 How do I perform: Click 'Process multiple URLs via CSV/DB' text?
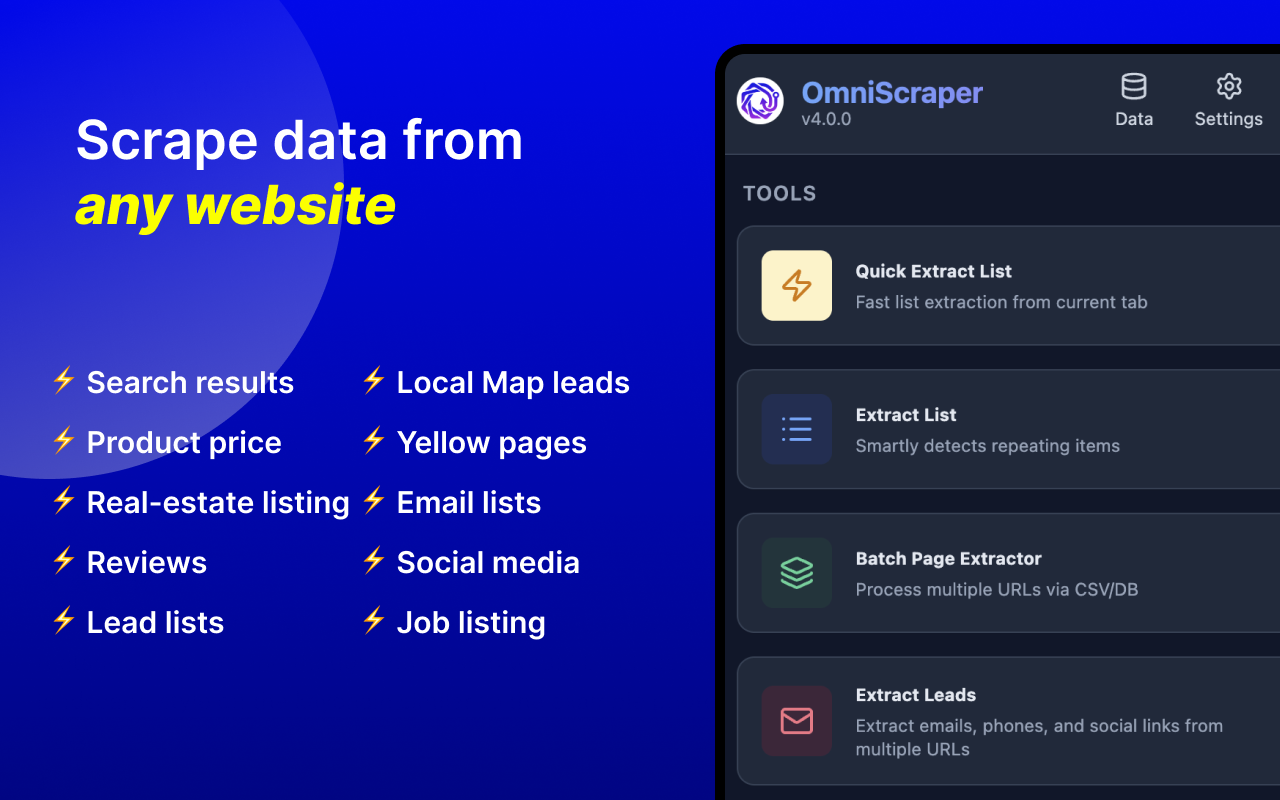coord(997,590)
